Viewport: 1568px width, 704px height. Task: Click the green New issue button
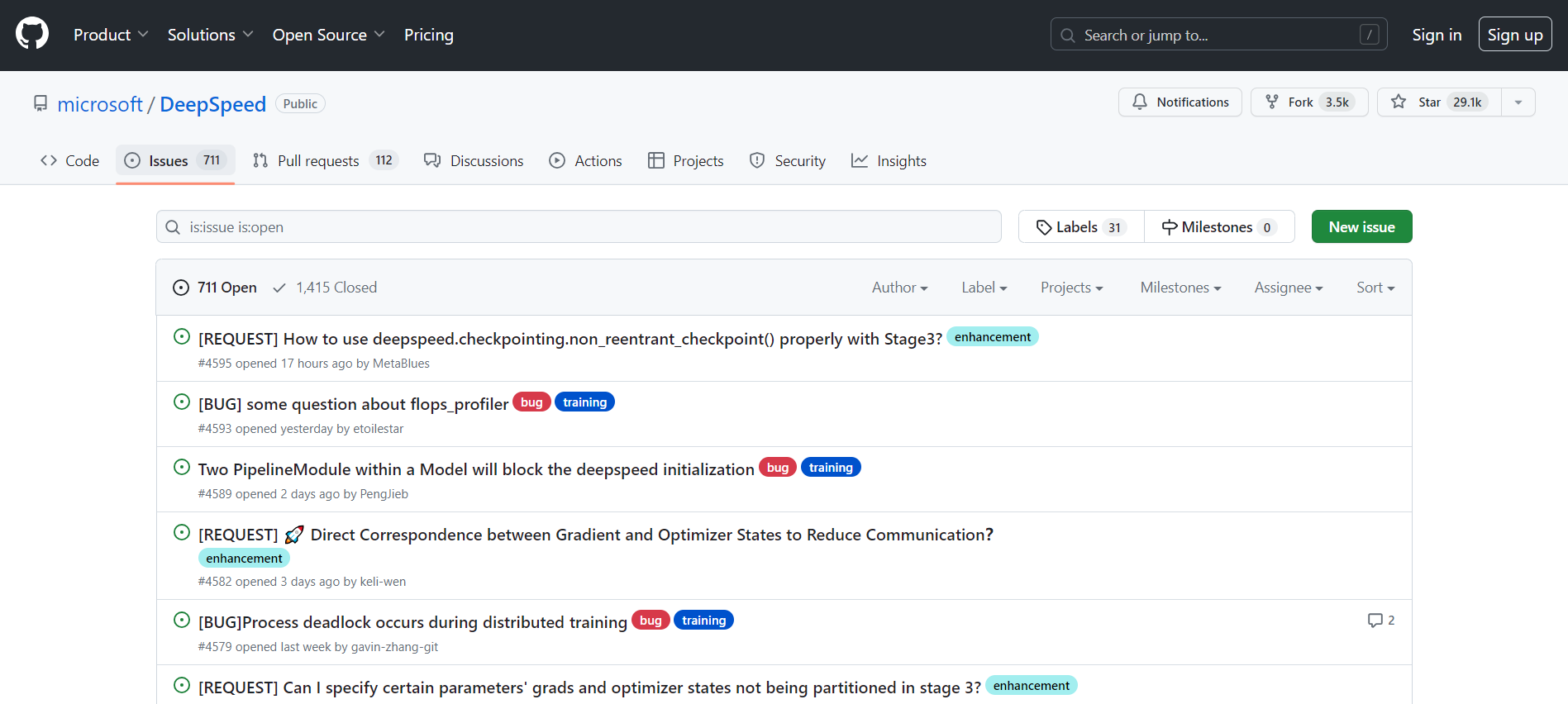tap(1361, 227)
